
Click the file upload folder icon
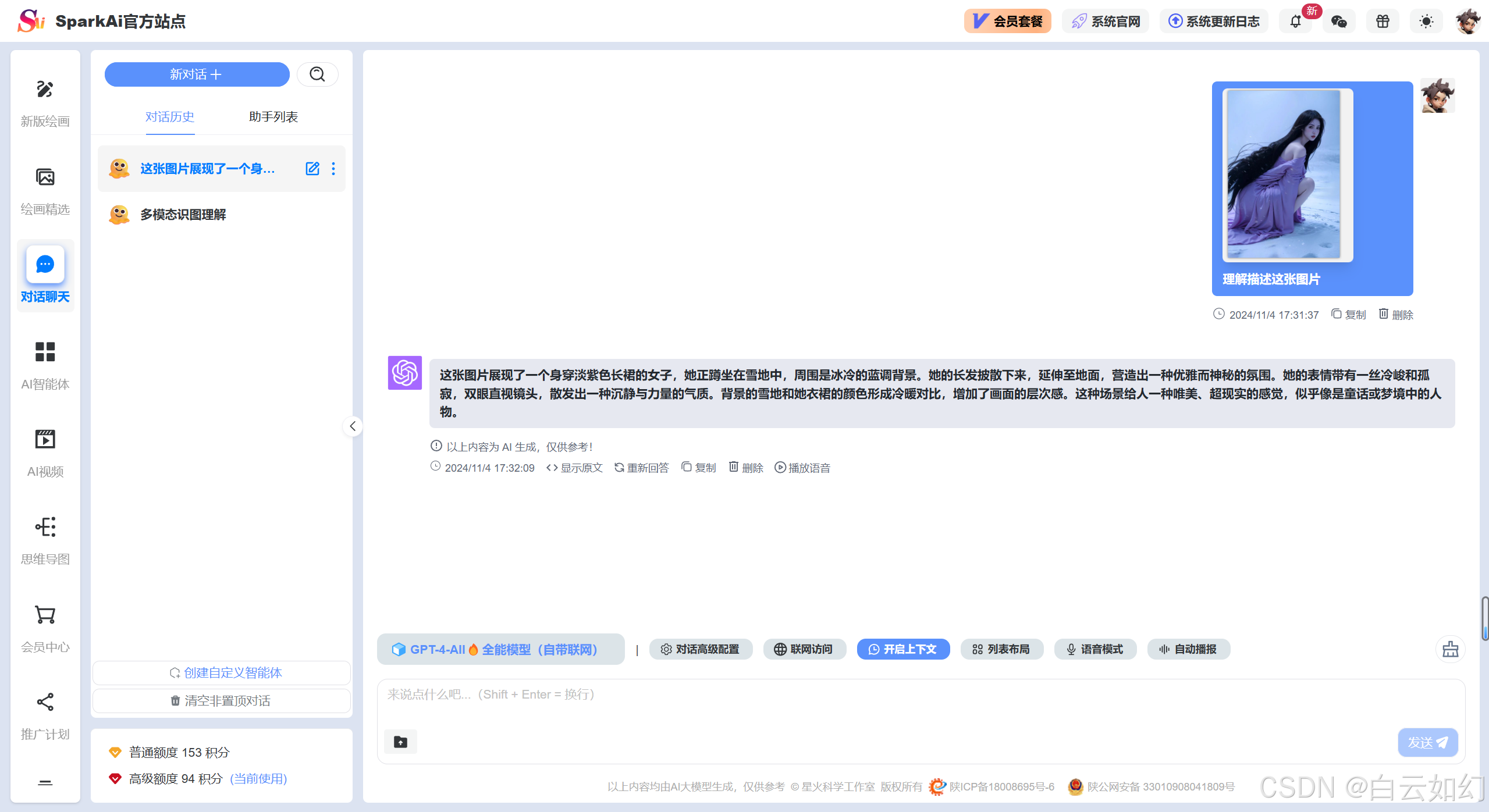coord(400,742)
